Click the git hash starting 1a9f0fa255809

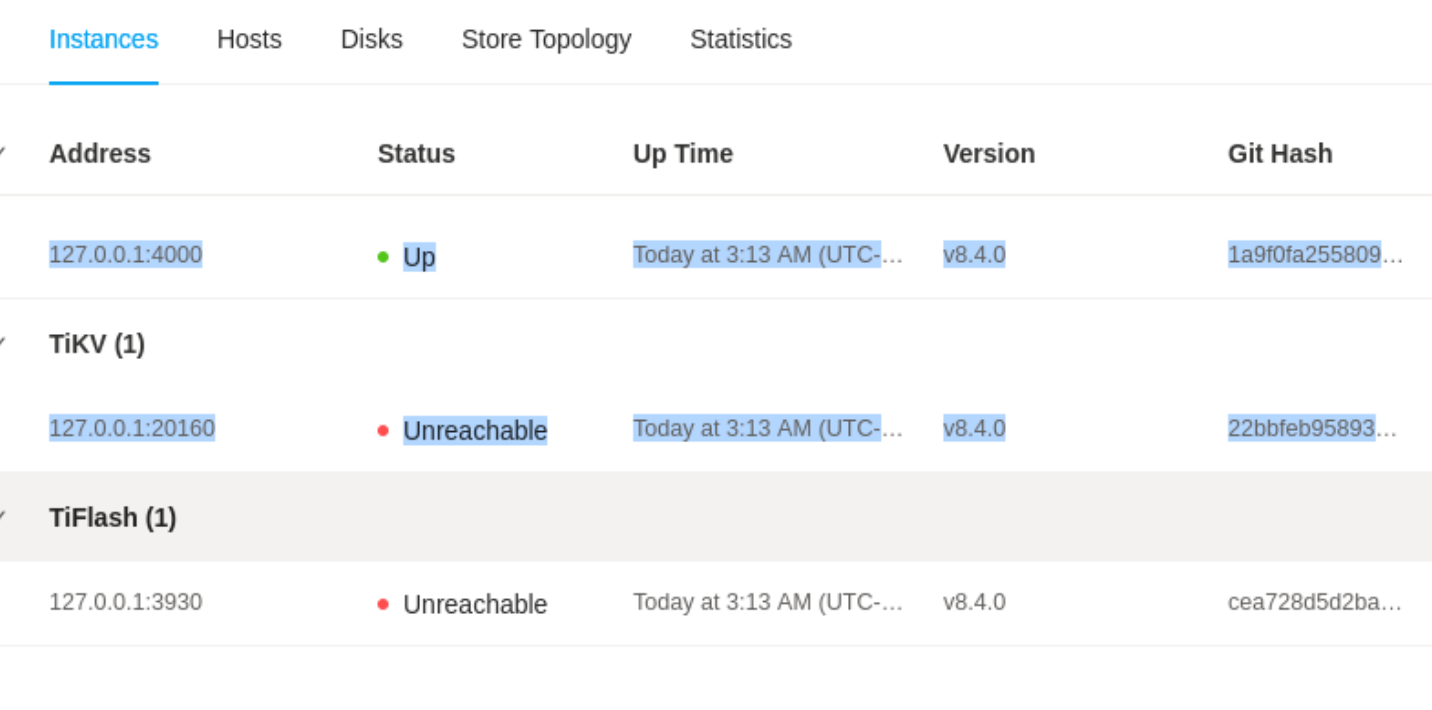pyautogui.click(x=1314, y=255)
